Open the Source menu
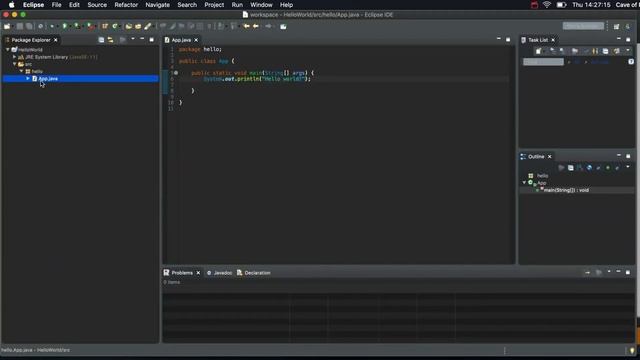This screenshot has height=360, width=640. pos(97,5)
